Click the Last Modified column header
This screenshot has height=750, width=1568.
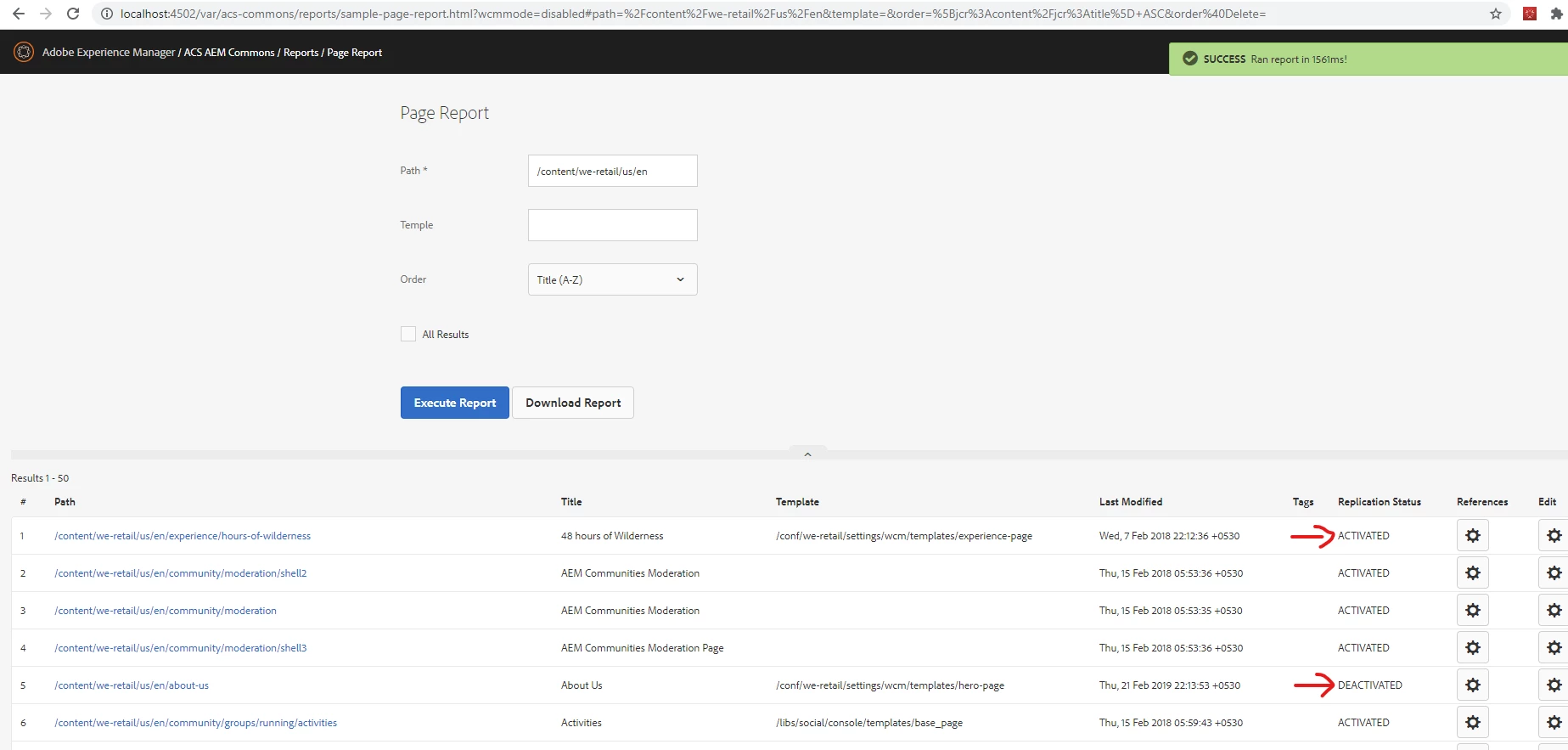1131,502
